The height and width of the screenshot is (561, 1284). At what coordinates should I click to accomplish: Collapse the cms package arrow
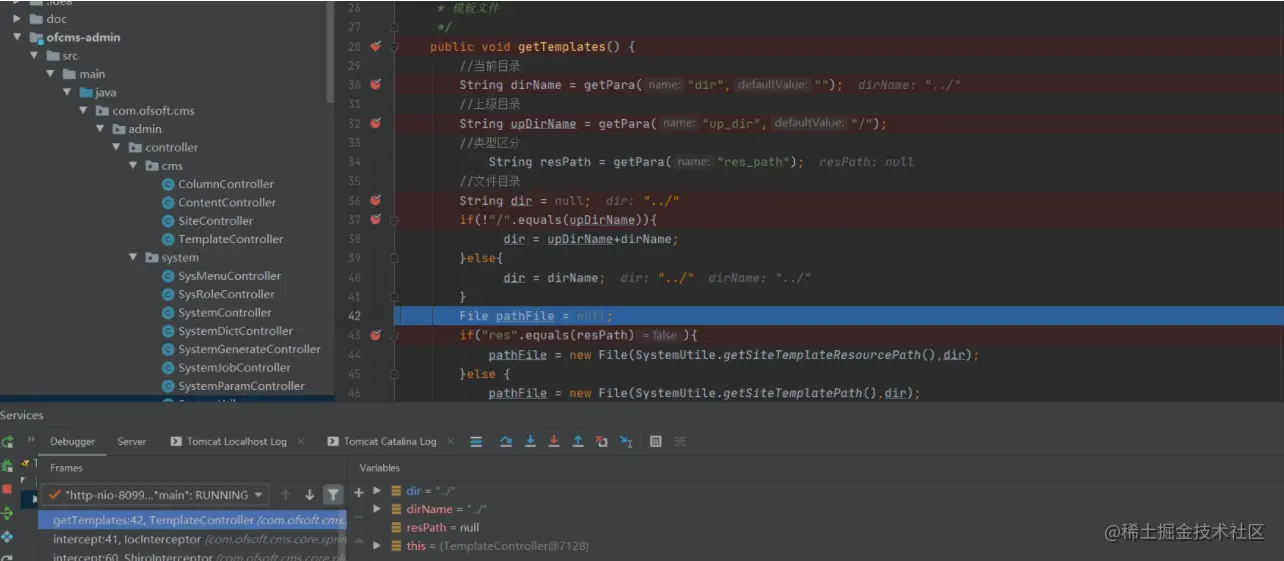133,166
